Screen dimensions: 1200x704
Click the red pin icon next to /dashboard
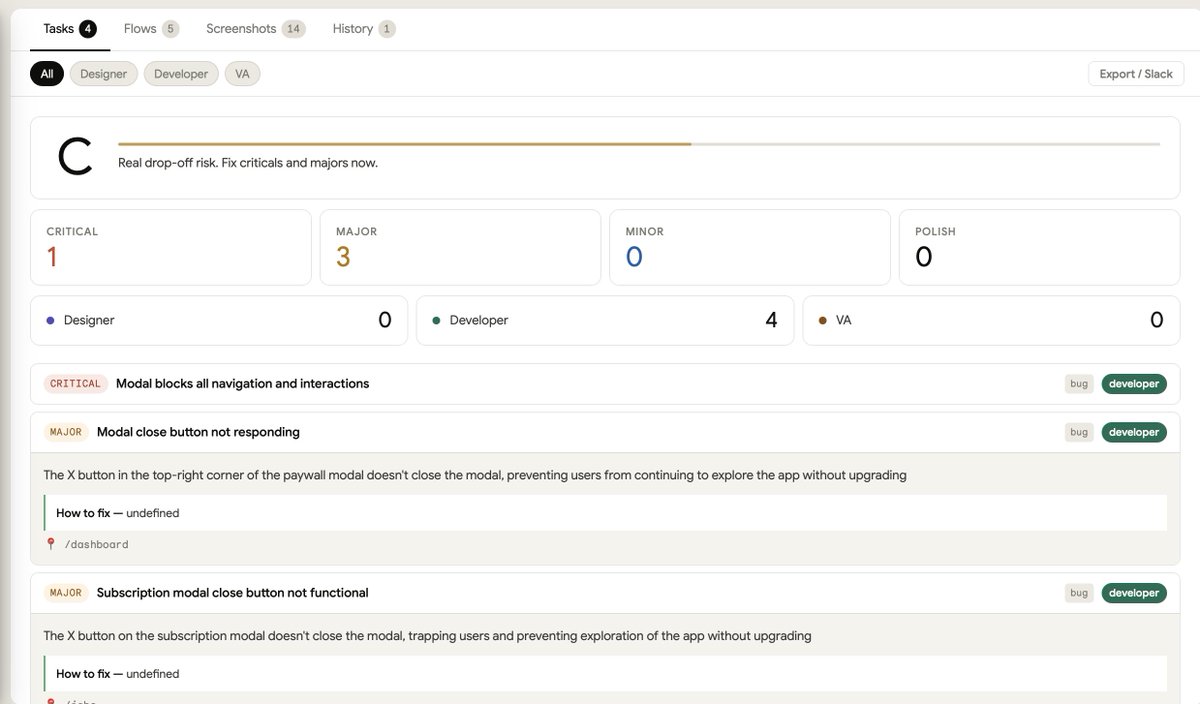tap(51, 544)
